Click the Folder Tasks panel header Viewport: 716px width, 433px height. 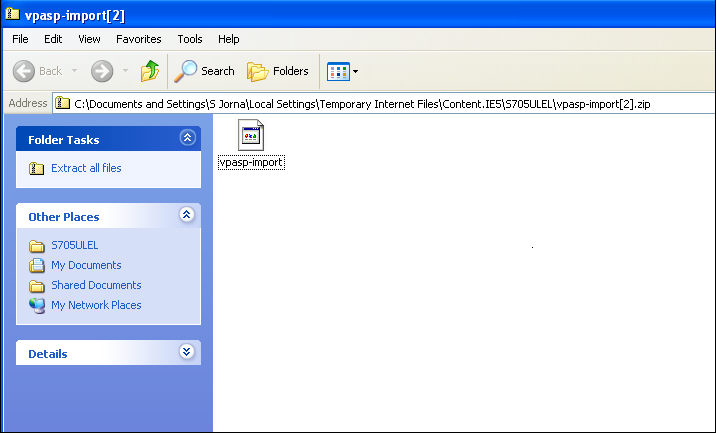click(109, 139)
